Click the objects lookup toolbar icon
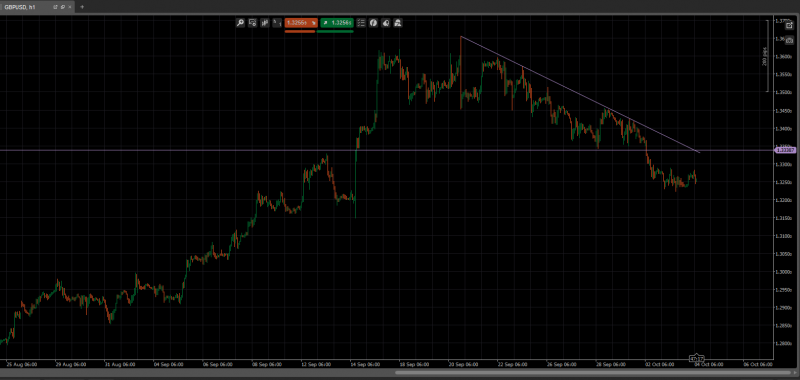 click(386, 23)
